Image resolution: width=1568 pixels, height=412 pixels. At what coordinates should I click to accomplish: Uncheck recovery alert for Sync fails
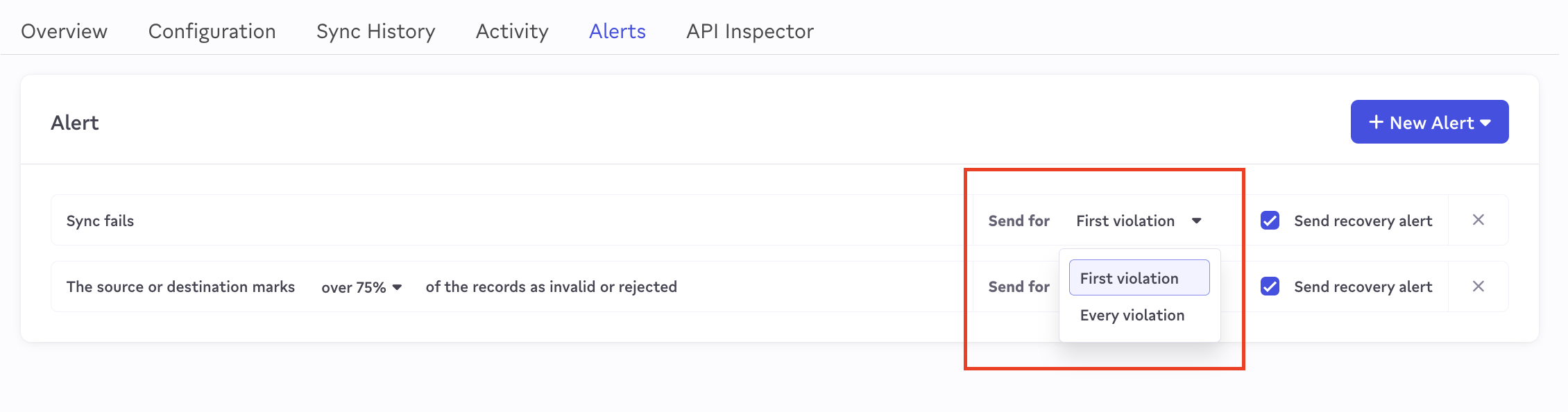point(1270,221)
